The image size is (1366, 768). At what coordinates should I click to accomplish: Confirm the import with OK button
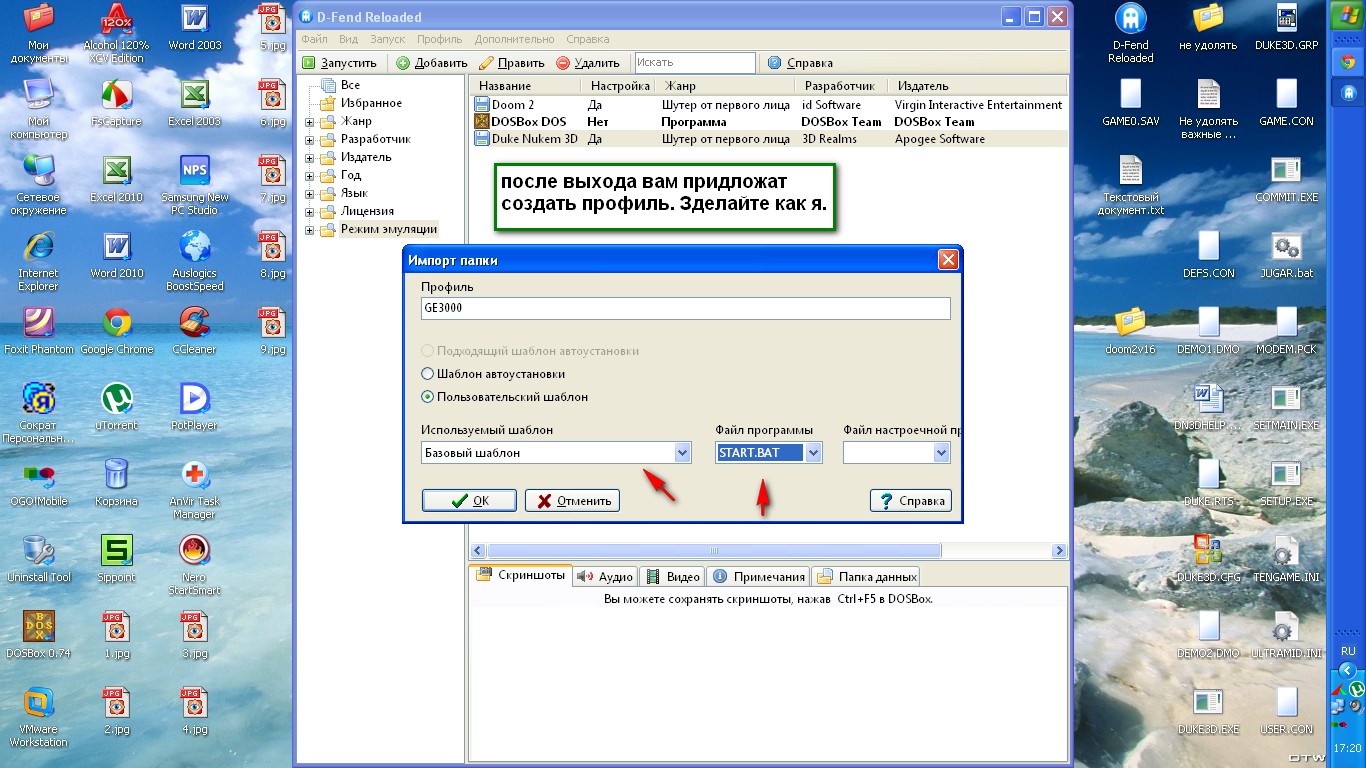coord(469,501)
